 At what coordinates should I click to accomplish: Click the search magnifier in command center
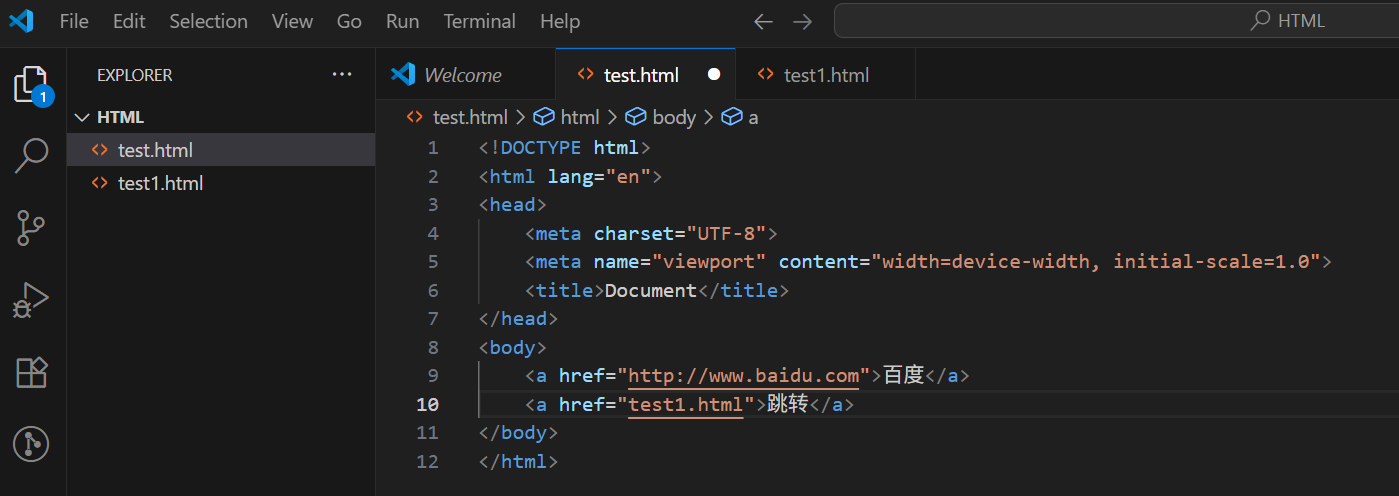(1261, 21)
